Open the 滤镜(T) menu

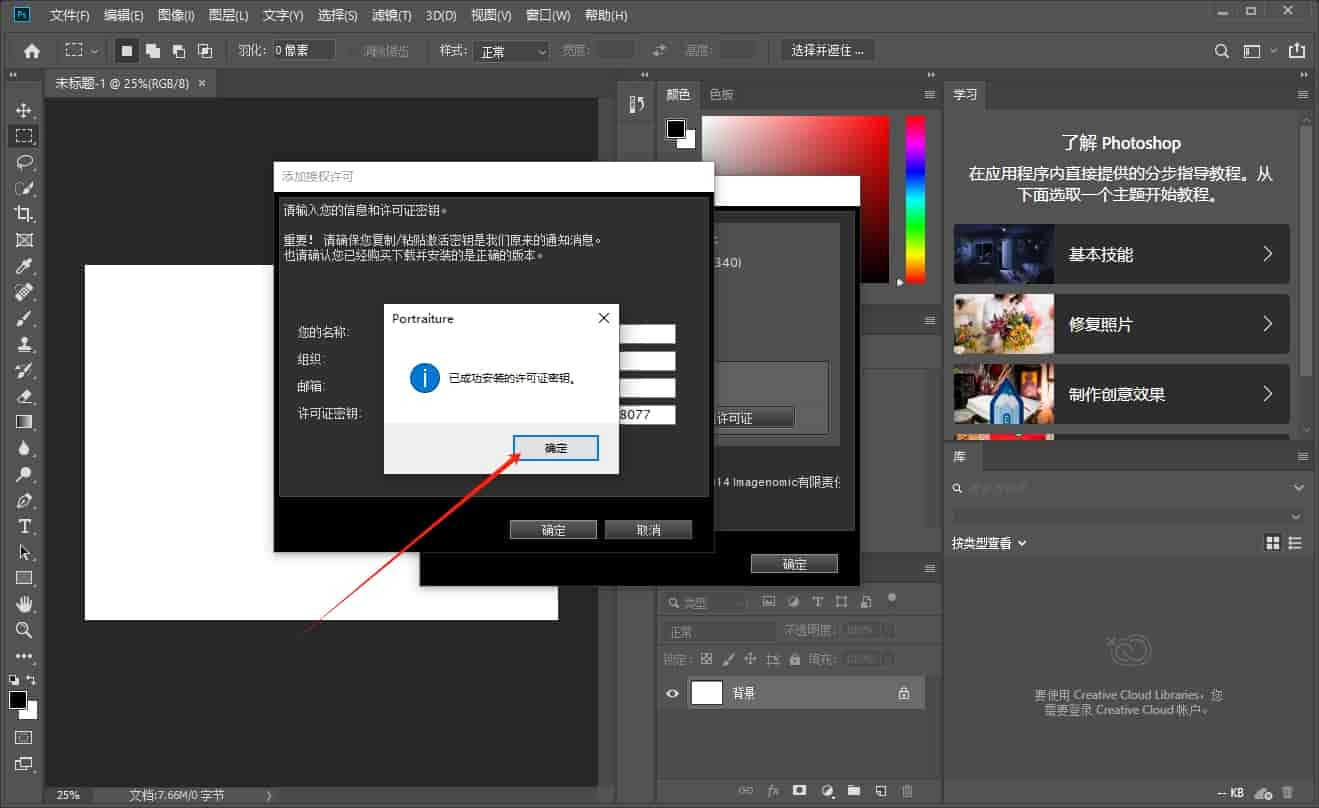click(x=391, y=16)
